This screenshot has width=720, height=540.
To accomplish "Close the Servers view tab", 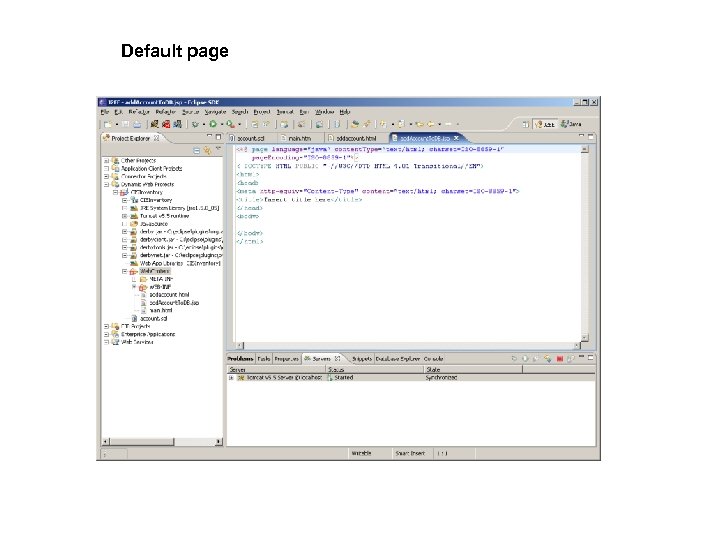I will 338,358.
